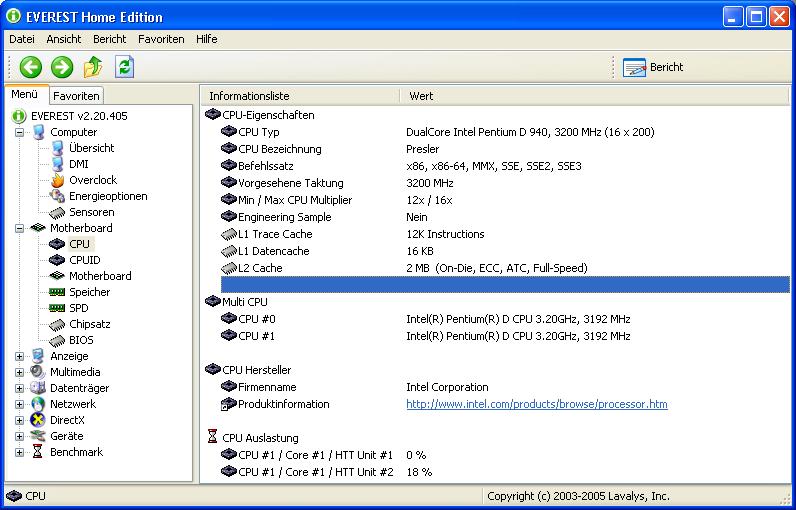Click the window title bar app icon
796x510 pixels.
click(14, 16)
